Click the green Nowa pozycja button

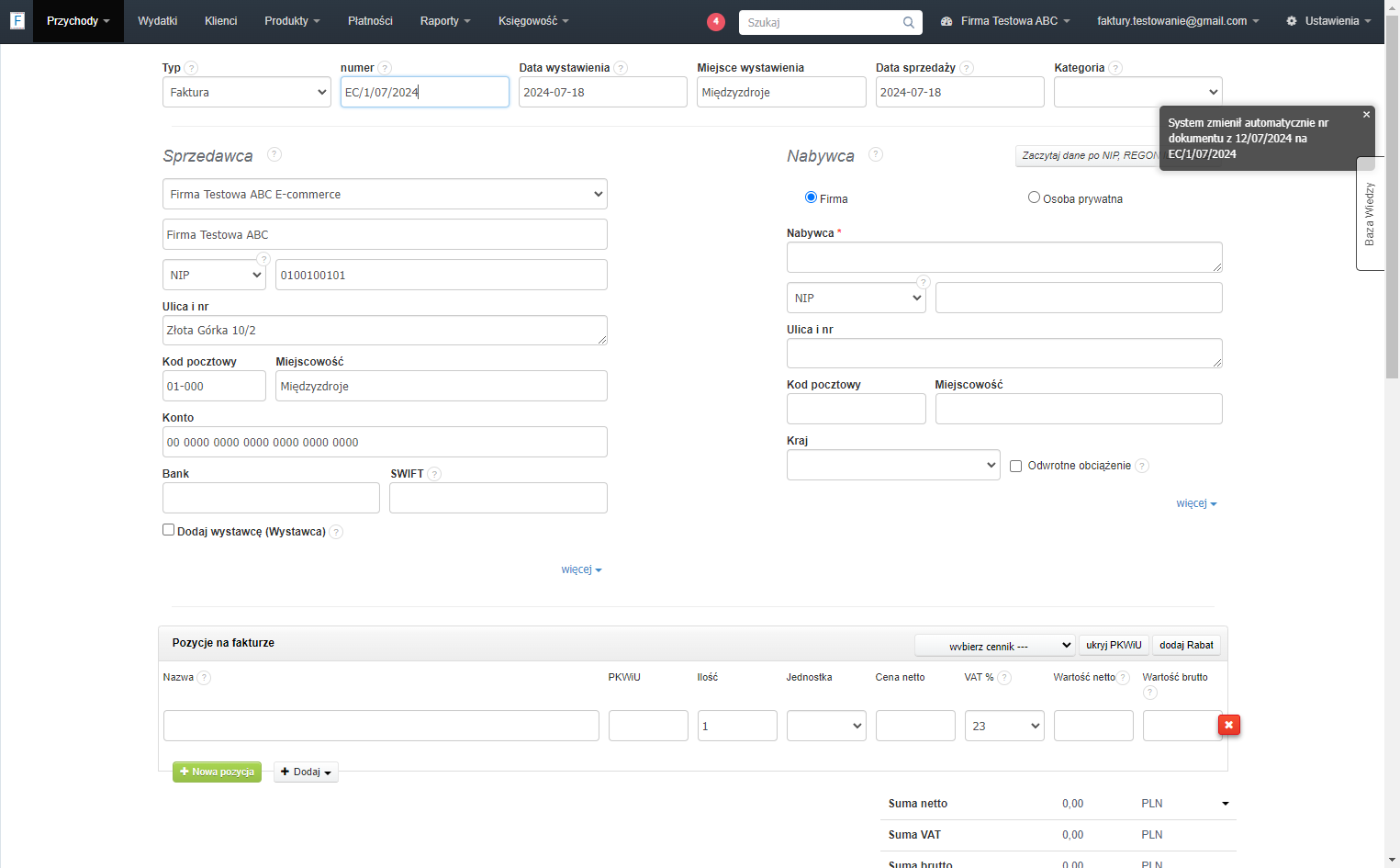pos(217,772)
